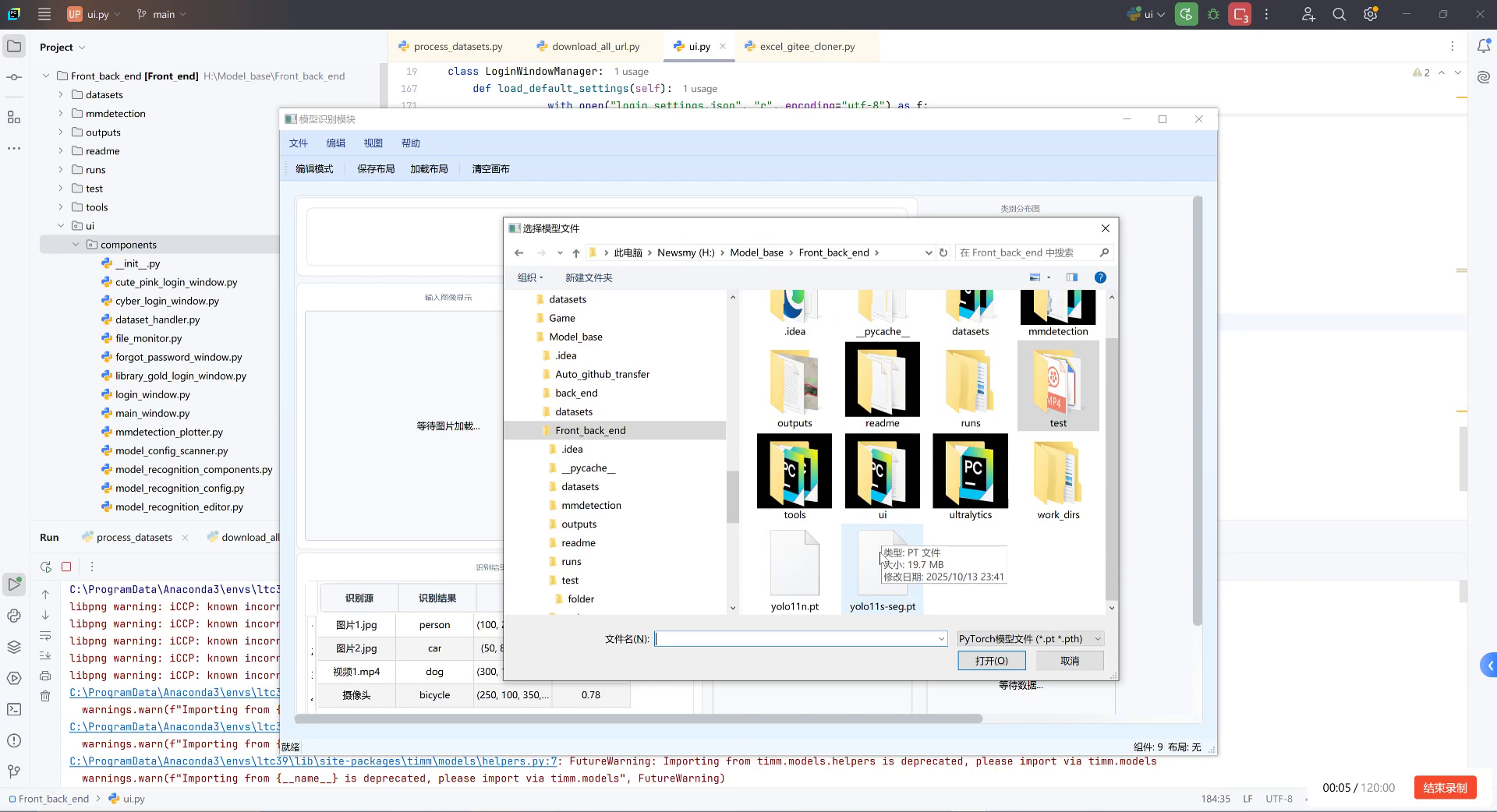1497x812 pixels.
Task: Click the green Rerun icon in title bar
Action: 1186,14
